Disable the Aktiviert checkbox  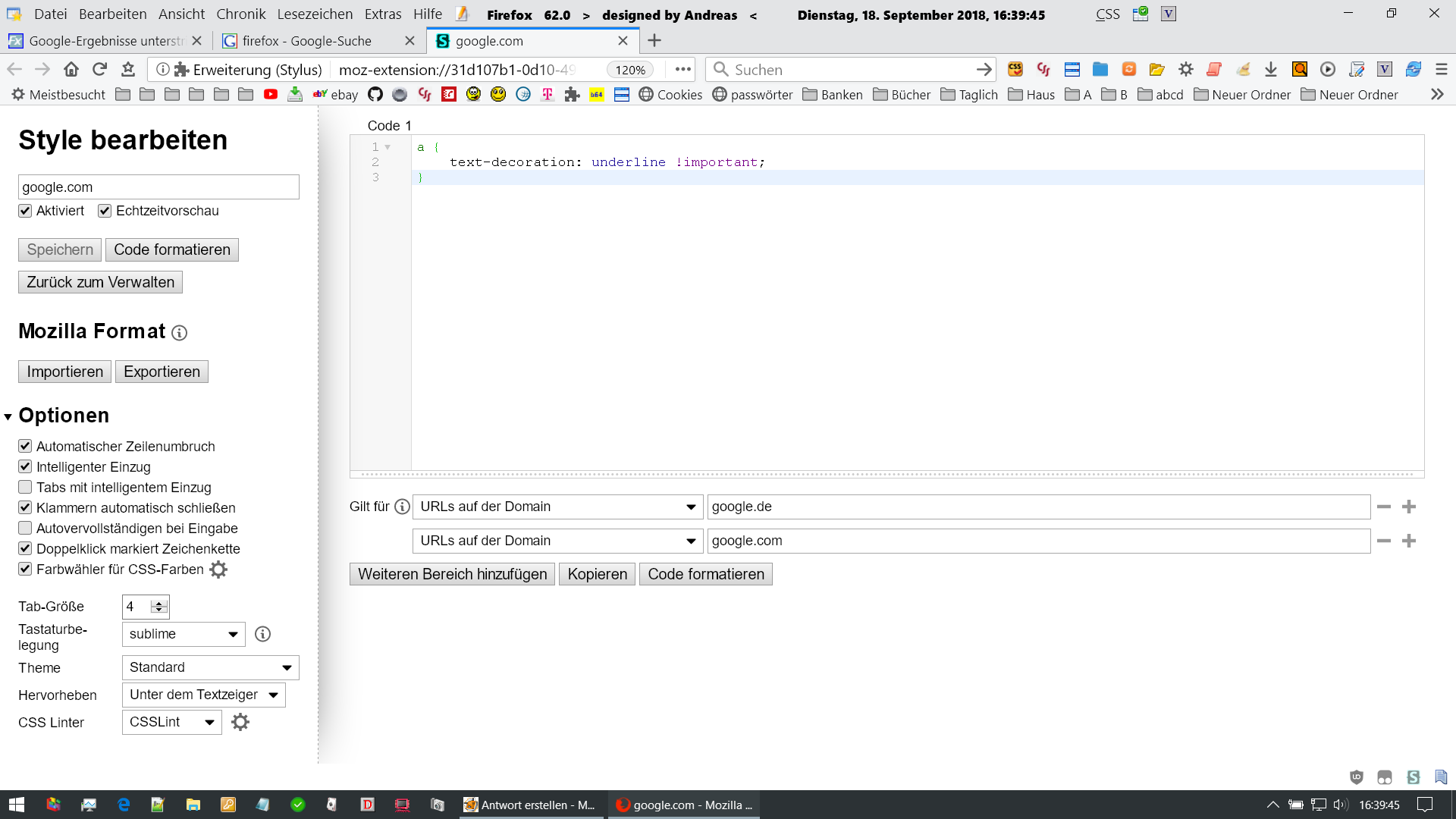[x=25, y=211]
